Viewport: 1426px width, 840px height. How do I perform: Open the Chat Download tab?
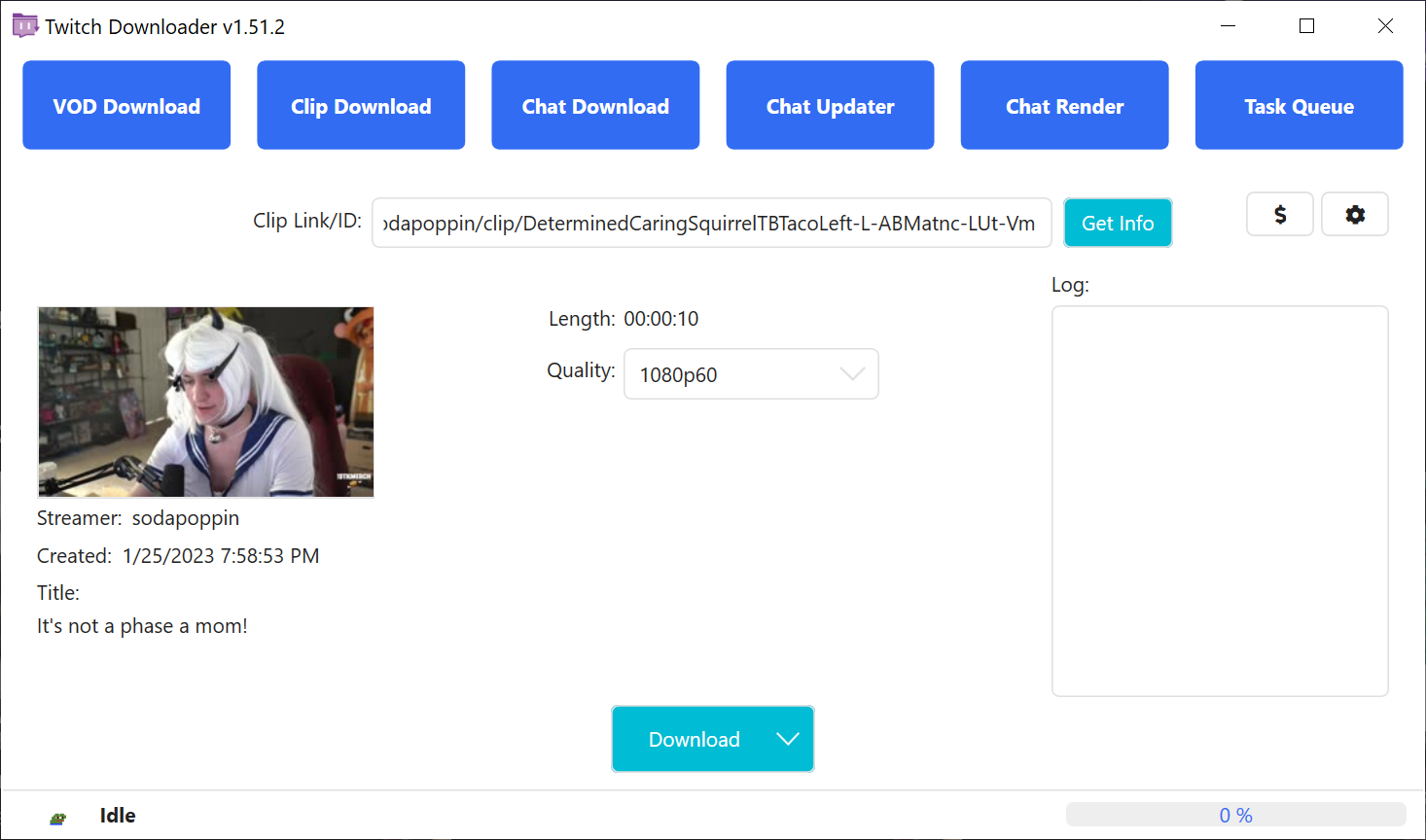595,105
